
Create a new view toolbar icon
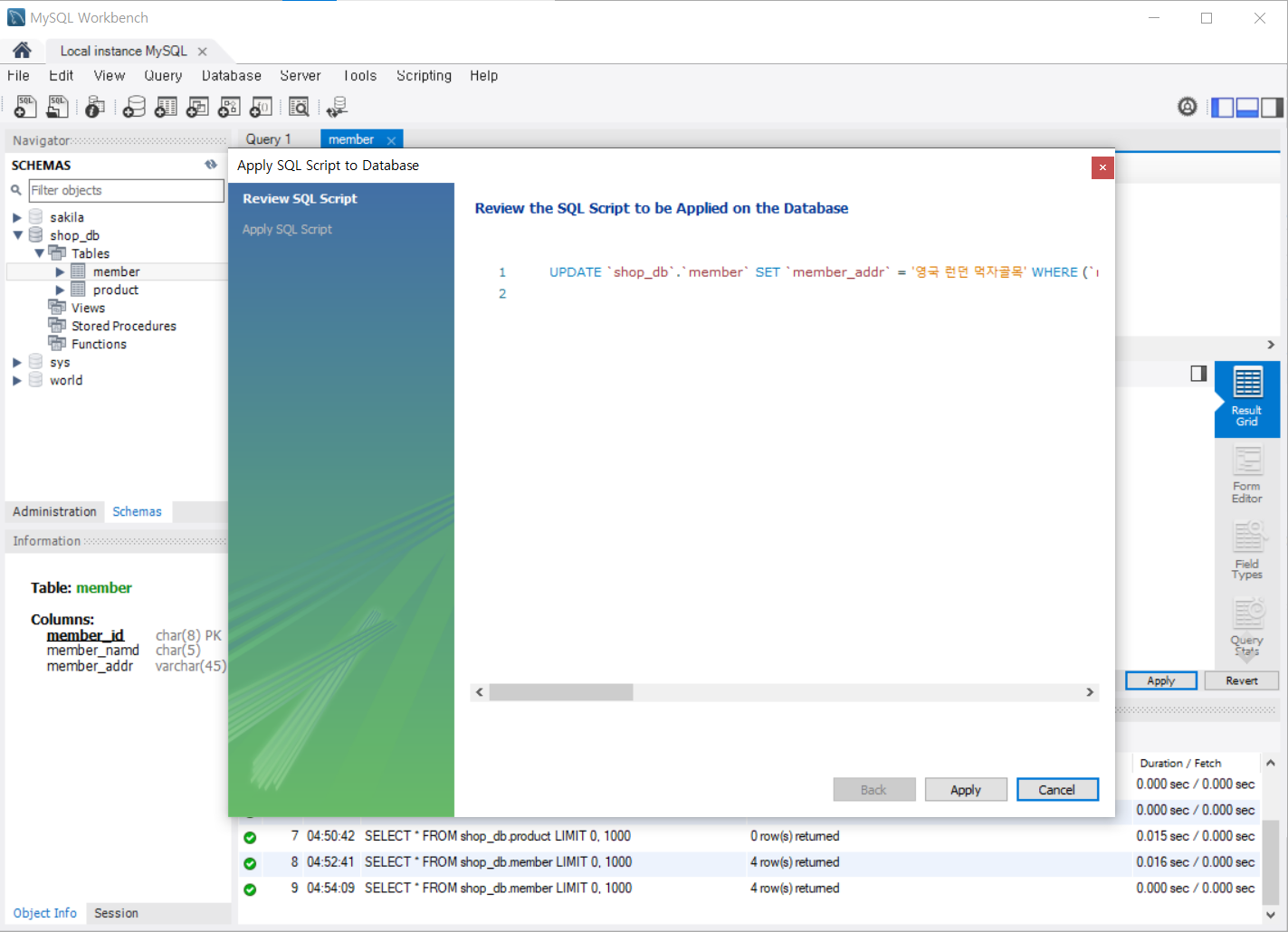point(197,107)
